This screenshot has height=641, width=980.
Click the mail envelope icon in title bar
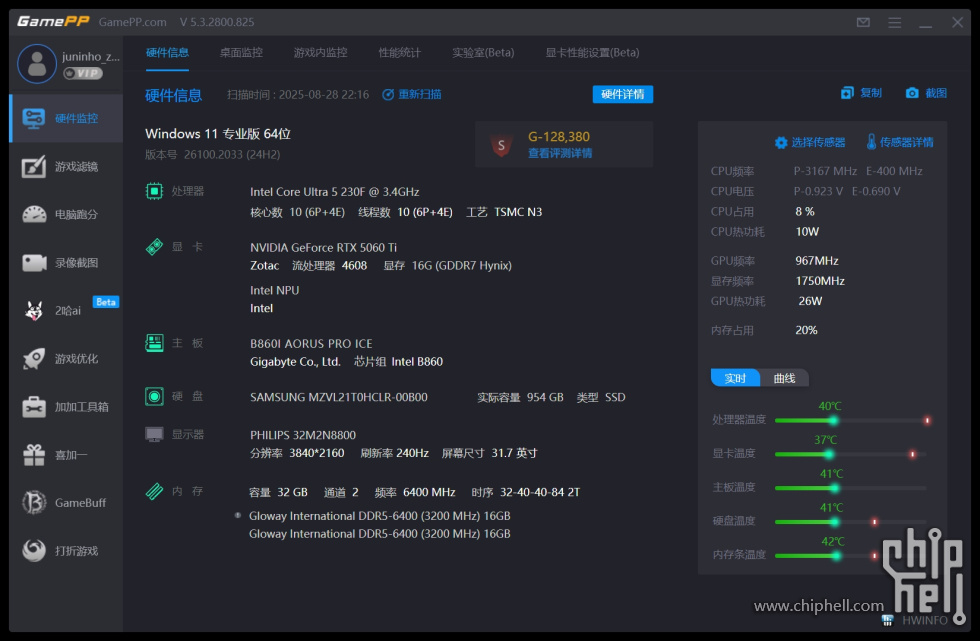click(x=863, y=22)
